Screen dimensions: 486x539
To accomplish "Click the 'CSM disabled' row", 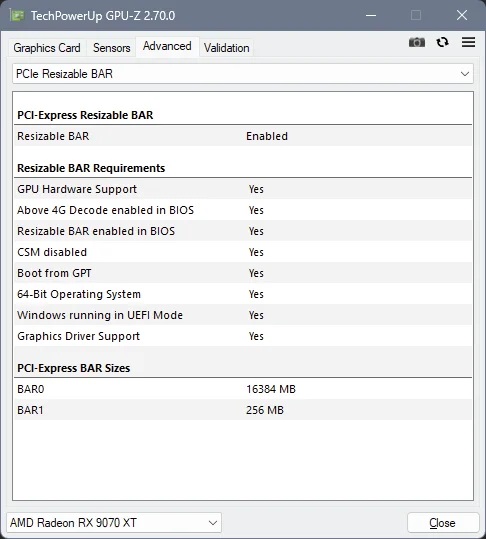I will [x=243, y=252].
